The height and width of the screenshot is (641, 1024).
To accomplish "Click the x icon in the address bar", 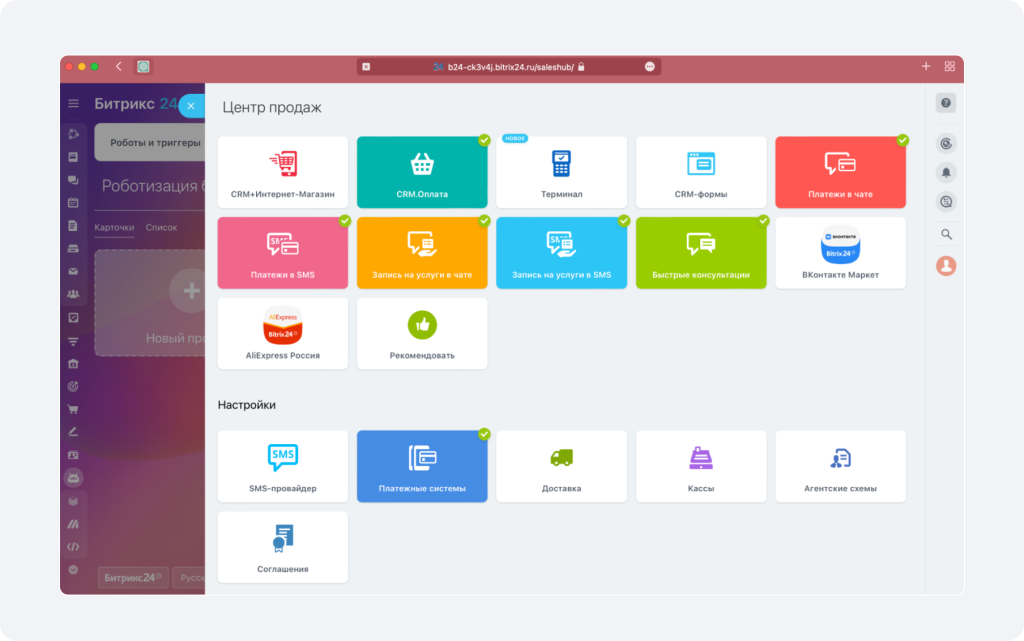I will click(366, 67).
